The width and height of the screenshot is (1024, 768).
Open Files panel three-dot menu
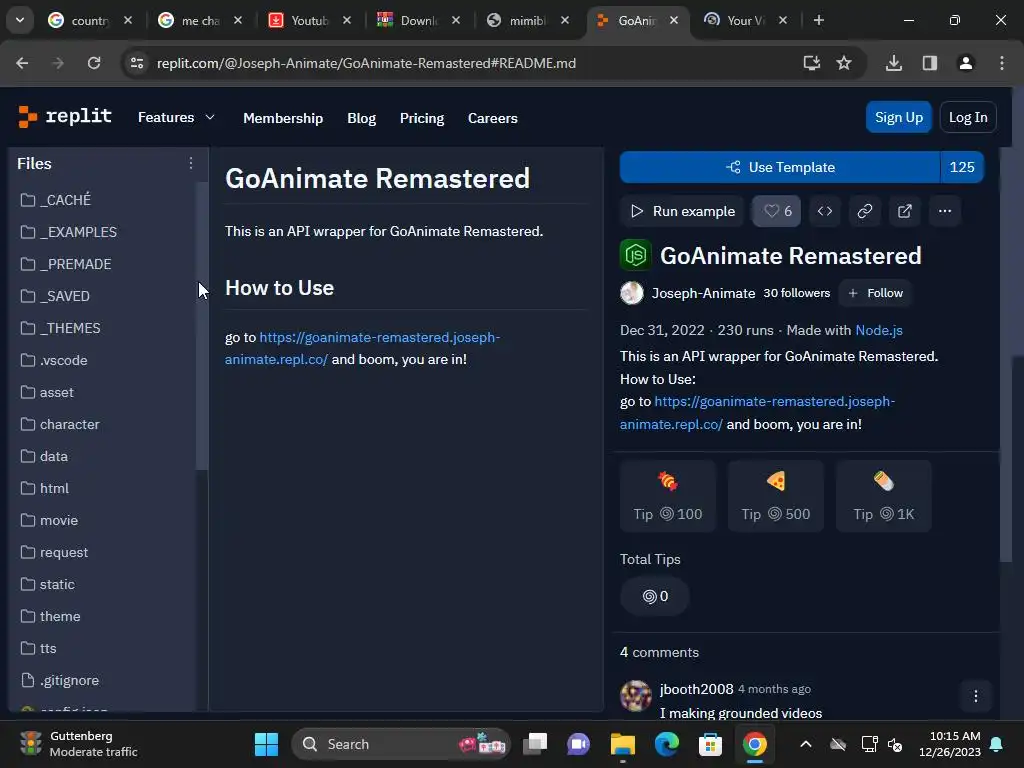point(191,163)
